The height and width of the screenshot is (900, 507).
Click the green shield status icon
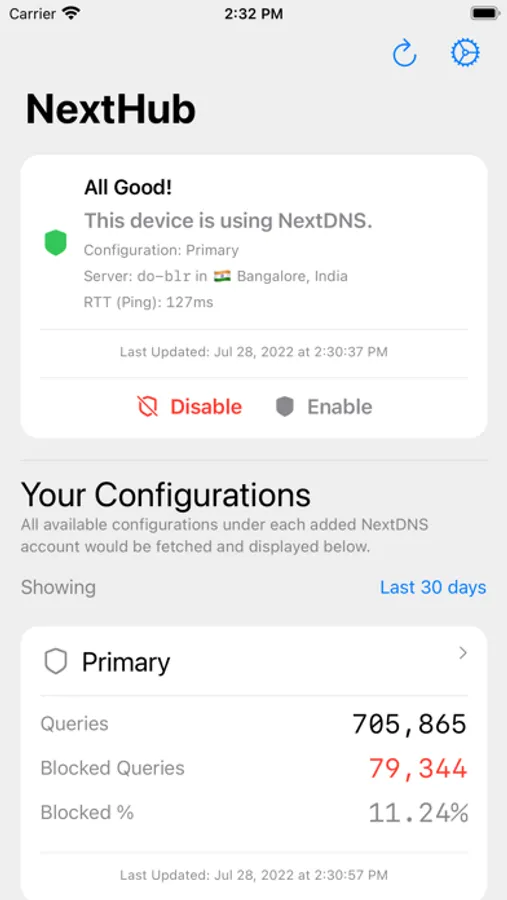[x=56, y=243]
